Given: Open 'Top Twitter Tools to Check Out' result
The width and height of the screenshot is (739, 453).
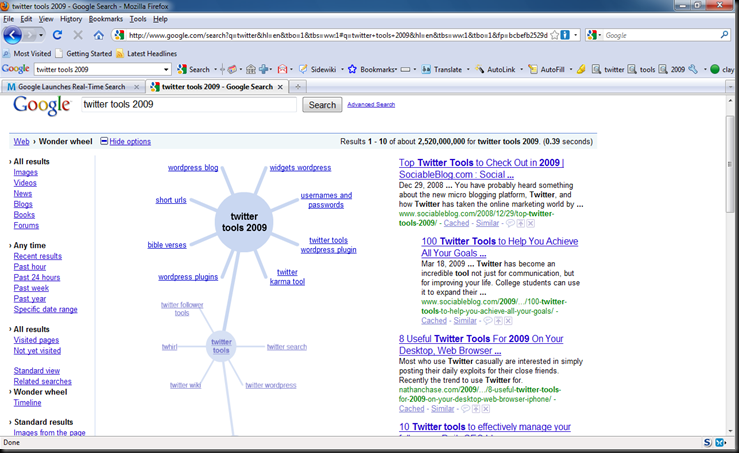Looking at the screenshot, I should (481, 168).
